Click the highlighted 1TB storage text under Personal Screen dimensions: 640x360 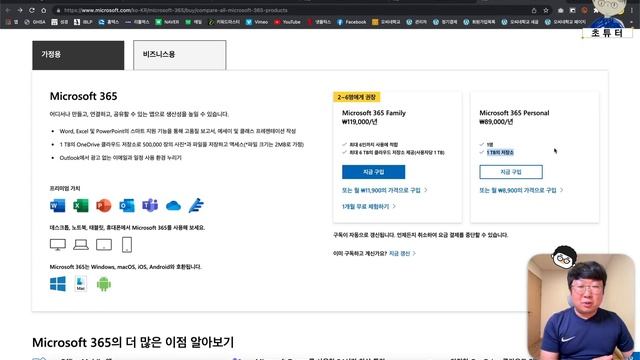tap(500, 152)
